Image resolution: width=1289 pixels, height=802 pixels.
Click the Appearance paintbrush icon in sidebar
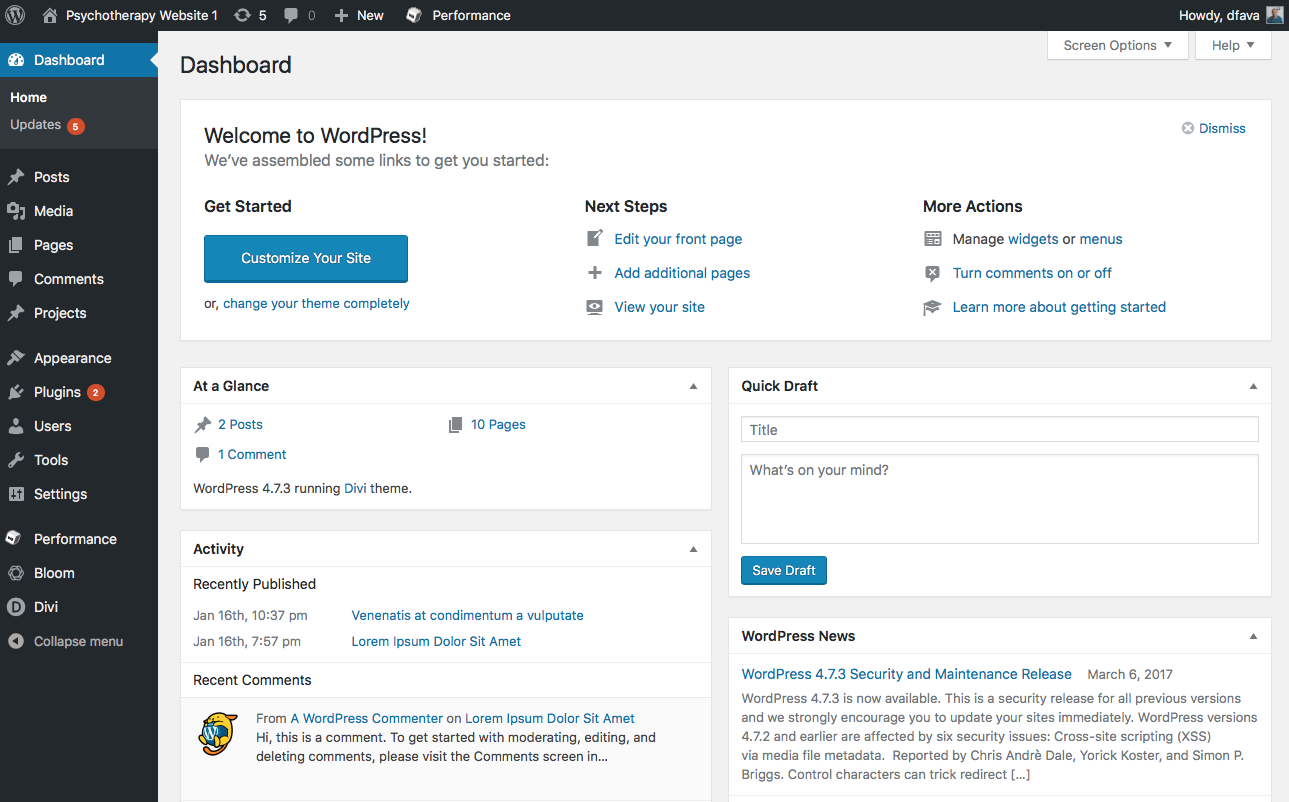click(x=16, y=358)
